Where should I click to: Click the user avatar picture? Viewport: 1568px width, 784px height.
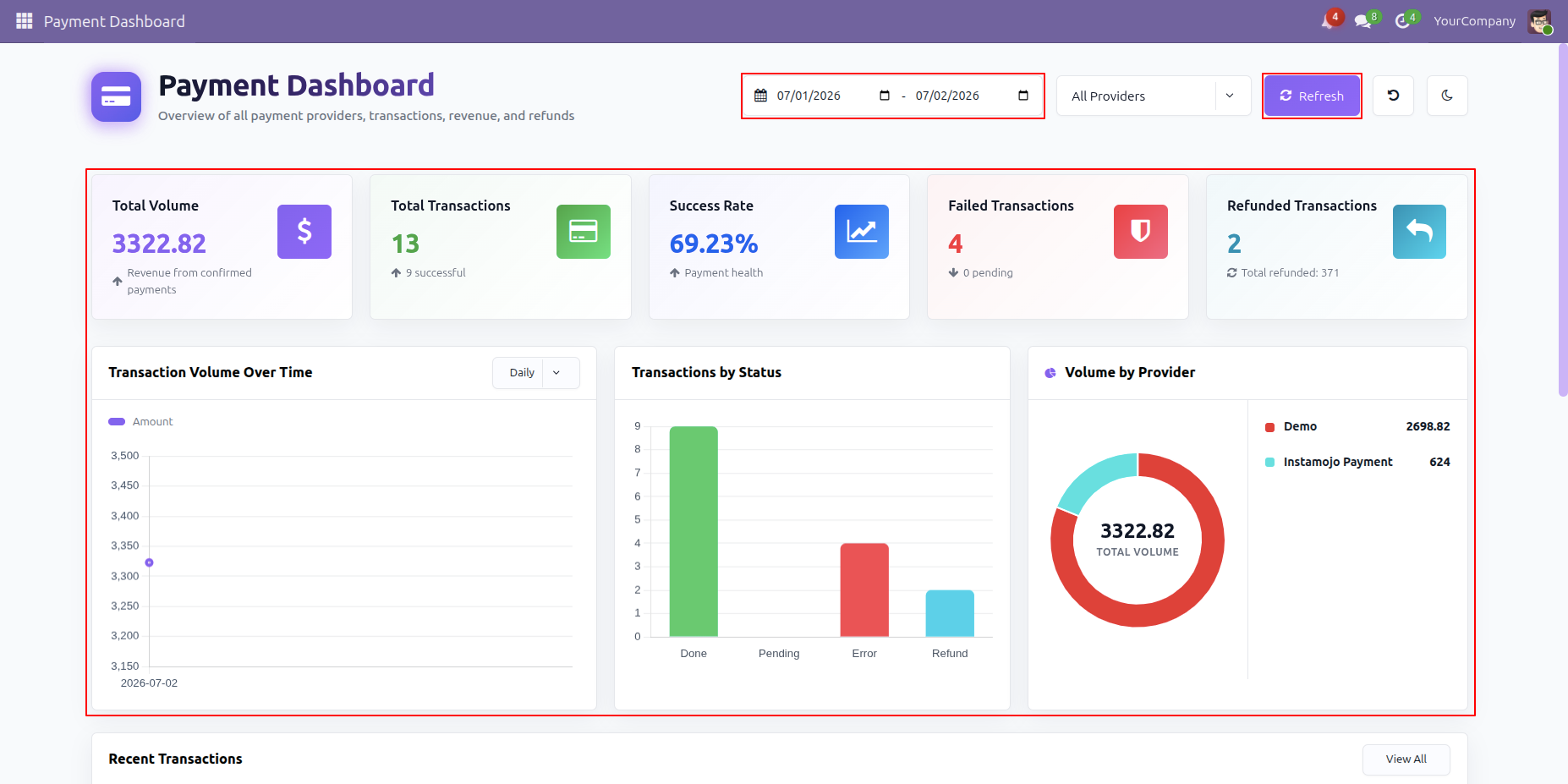coord(1539,21)
